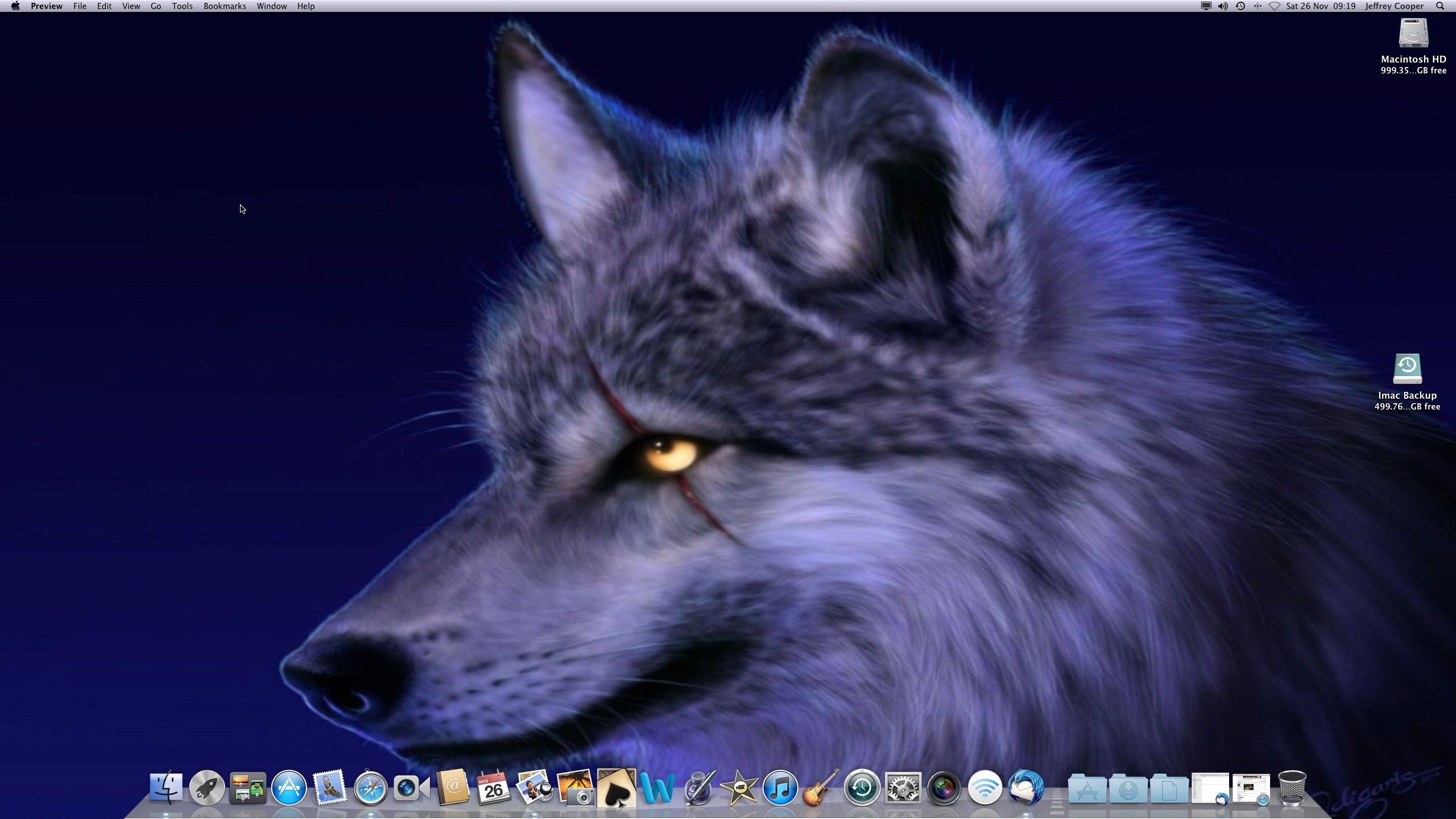The image size is (1456, 819).
Task: Click date and time Sat 26 Nov 09:19
Action: pos(1321,6)
